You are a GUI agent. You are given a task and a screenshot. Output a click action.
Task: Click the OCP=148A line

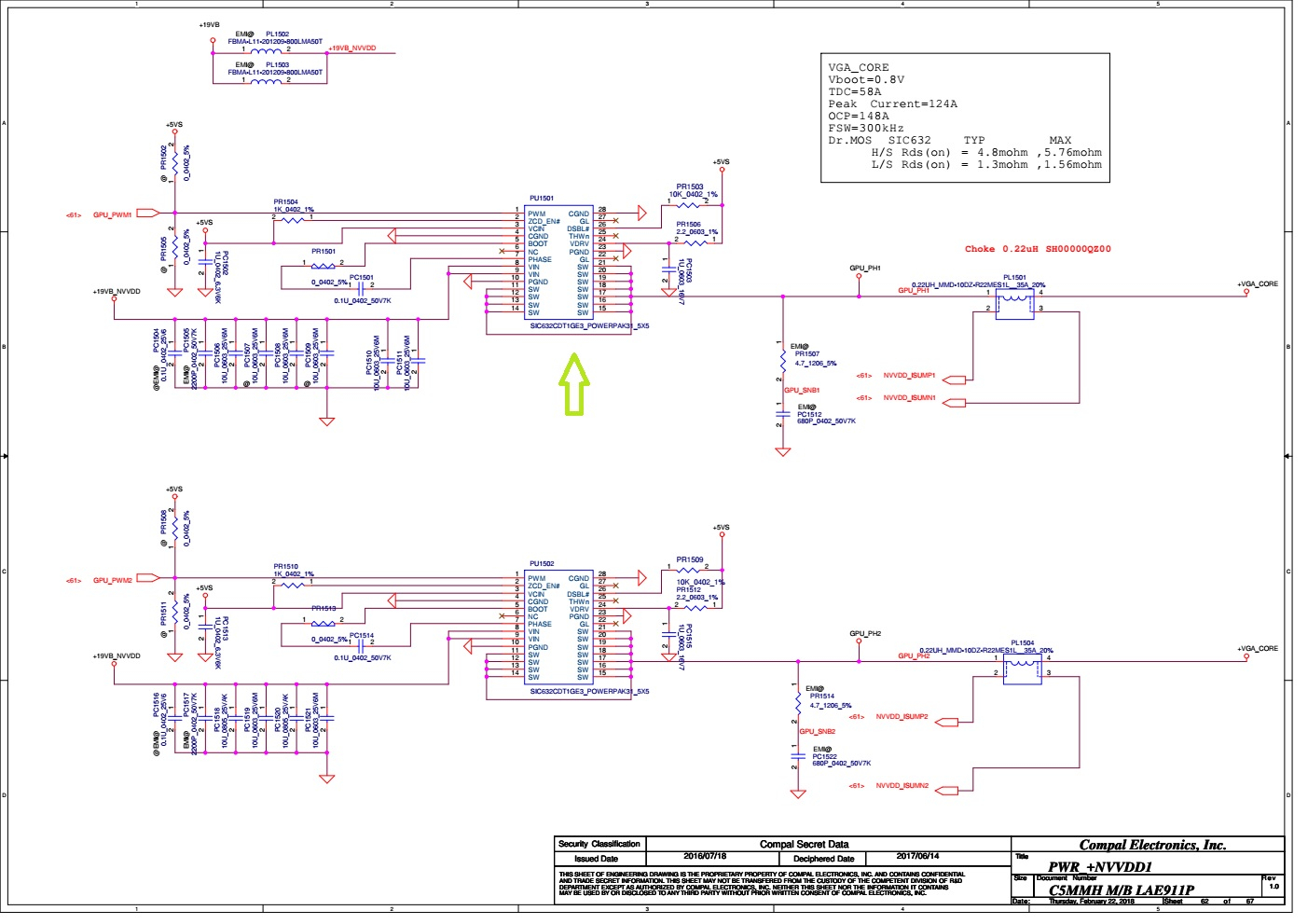tap(859, 116)
